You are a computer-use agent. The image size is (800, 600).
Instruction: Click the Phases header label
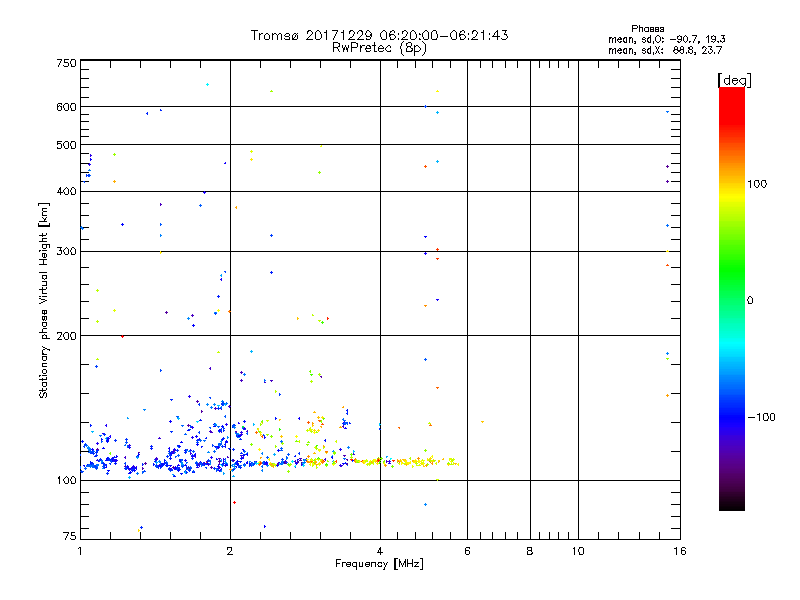(647, 29)
